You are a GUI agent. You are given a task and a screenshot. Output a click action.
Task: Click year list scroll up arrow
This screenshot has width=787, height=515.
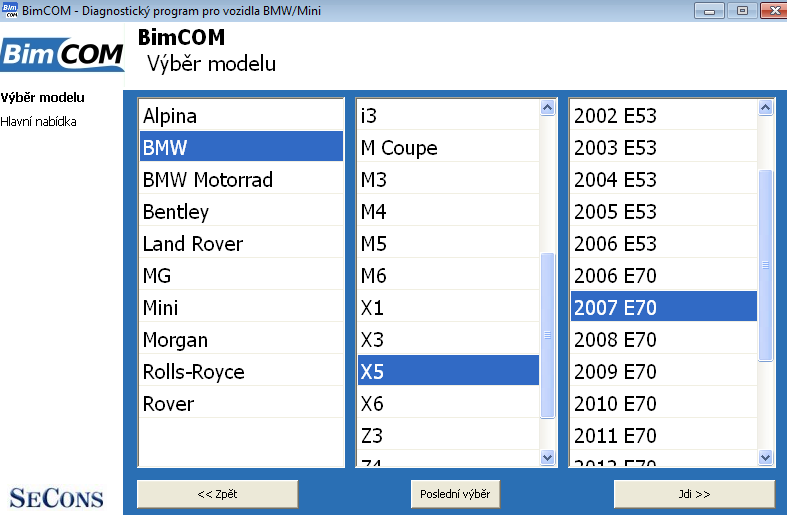[765, 107]
